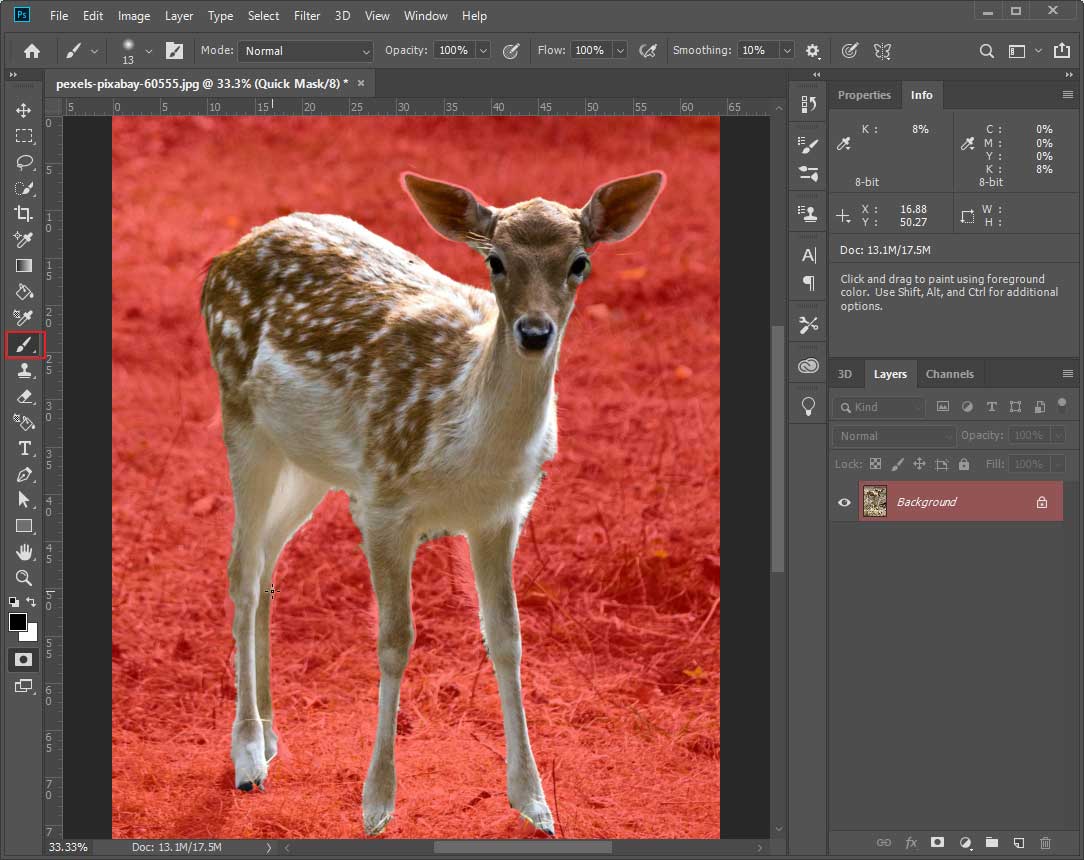1084x860 pixels.
Task: Select the Eraser tool
Action: (24, 396)
